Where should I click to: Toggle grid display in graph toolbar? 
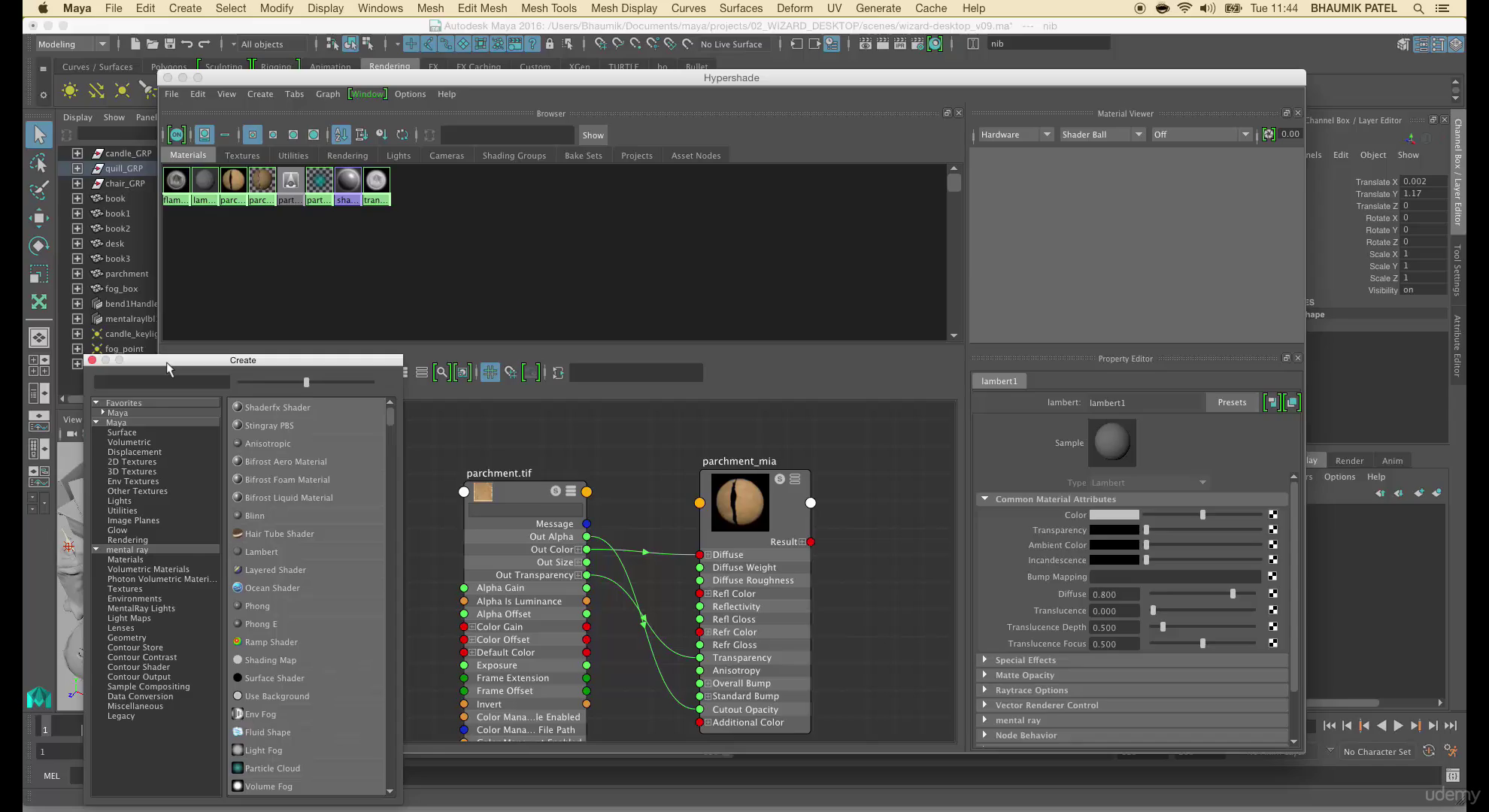tap(490, 372)
